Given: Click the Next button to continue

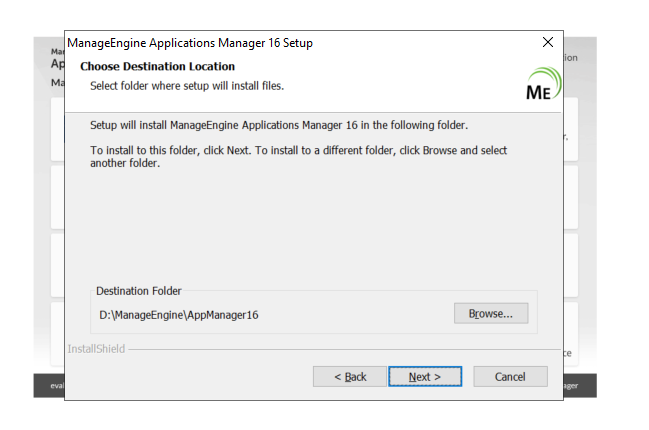Looking at the screenshot, I should click(425, 377).
